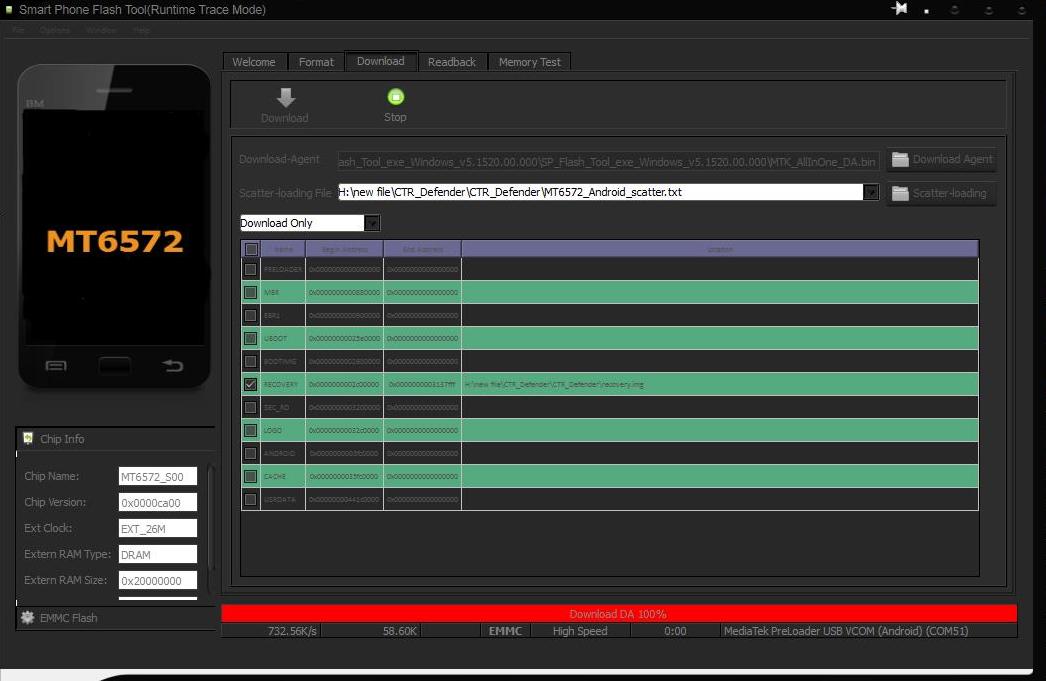Click the phone's menu key icon
This screenshot has height=681, width=1046.
coord(56,366)
